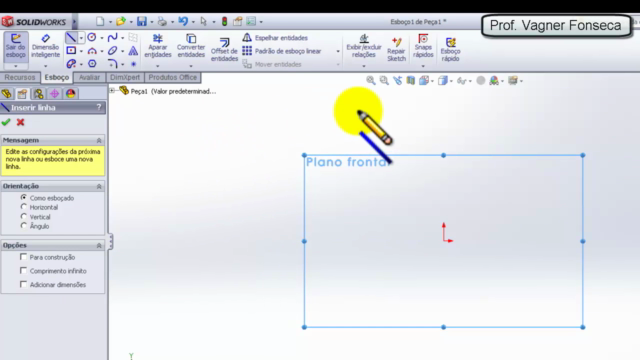Select the sketch Text tool
This screenshot has width=640, height=360.
133,51
